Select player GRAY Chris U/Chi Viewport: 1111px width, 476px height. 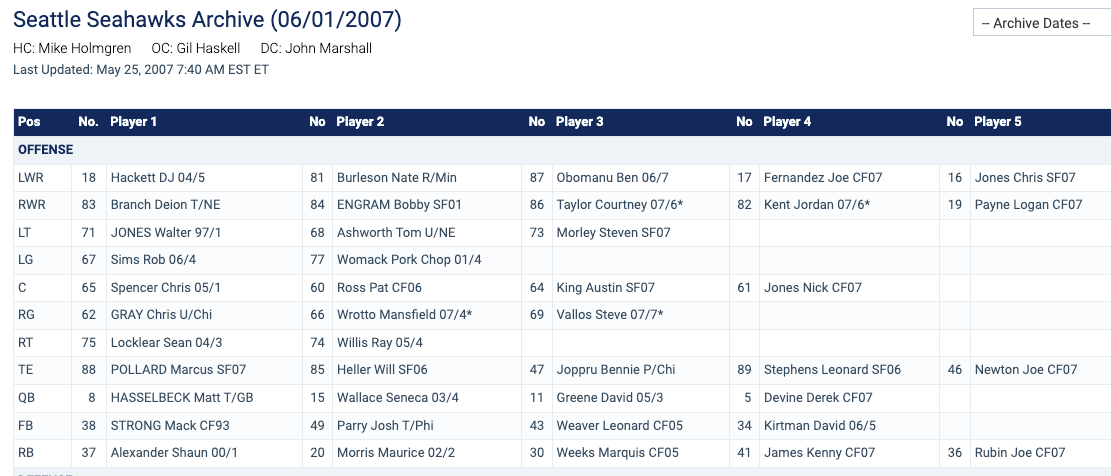(161, 314)
